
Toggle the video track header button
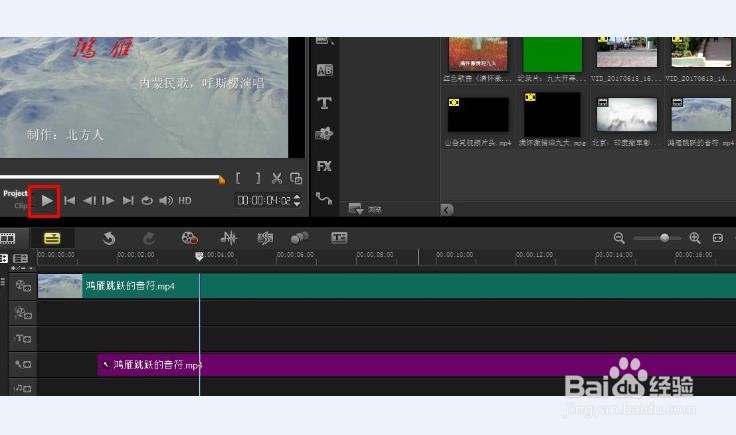(23, 286)
